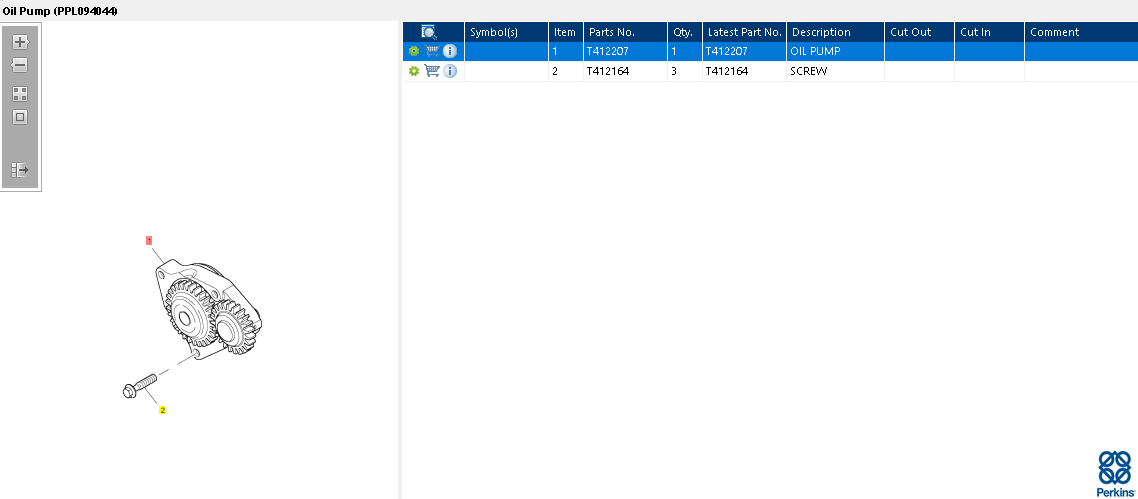Click the list export arrow icon in toolbar
Image resolution: width=1138 pixels, height=499 pixels.
click(x=20, y=170)
